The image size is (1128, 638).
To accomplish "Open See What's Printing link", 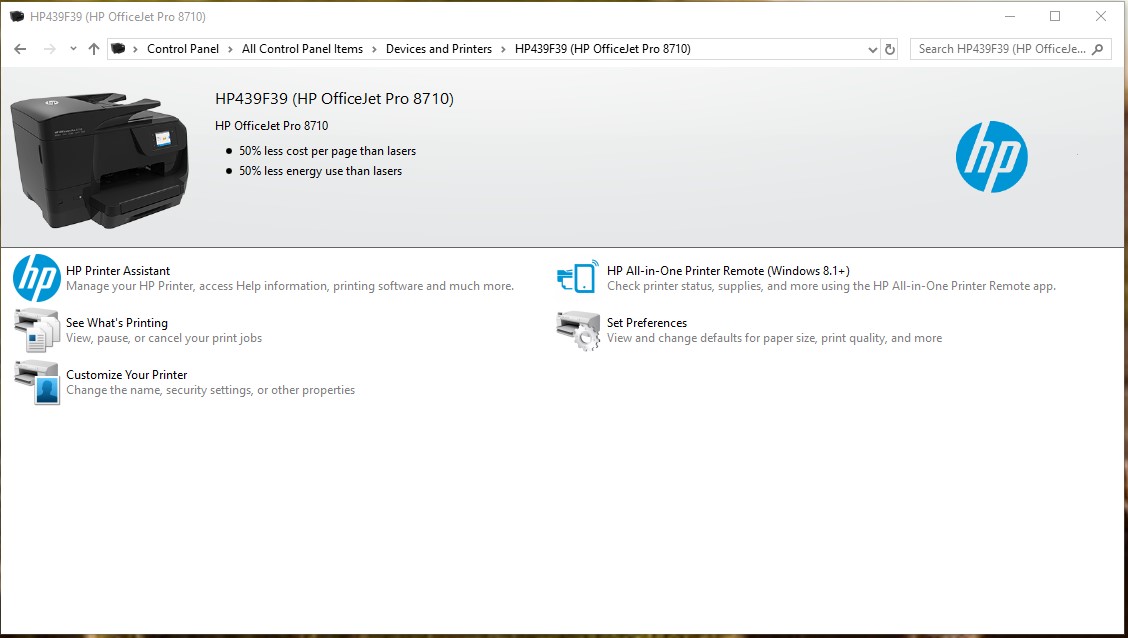I will click(117, 323).
